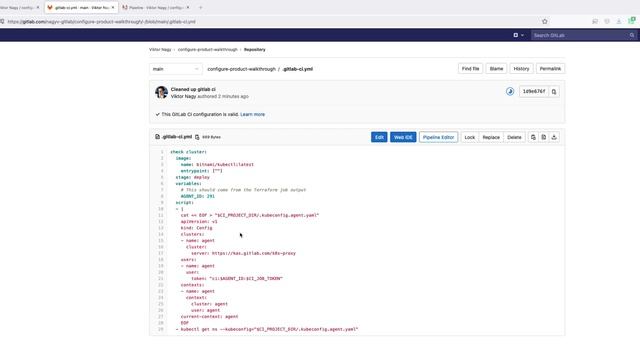Click the green browser extension icon

coord(632,20)
